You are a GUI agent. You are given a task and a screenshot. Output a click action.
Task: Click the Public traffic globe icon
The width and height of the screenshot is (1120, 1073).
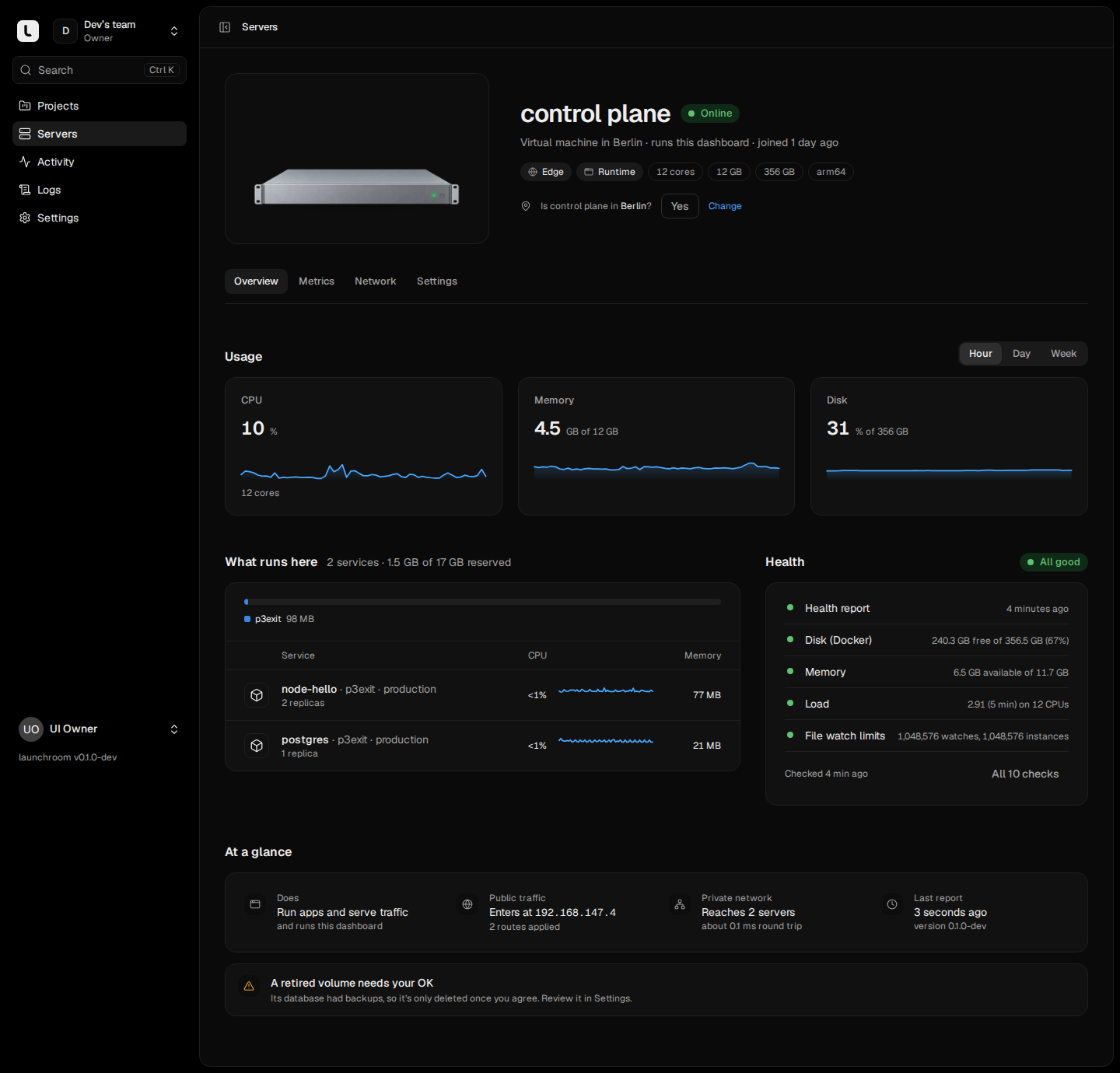(467, 904)
